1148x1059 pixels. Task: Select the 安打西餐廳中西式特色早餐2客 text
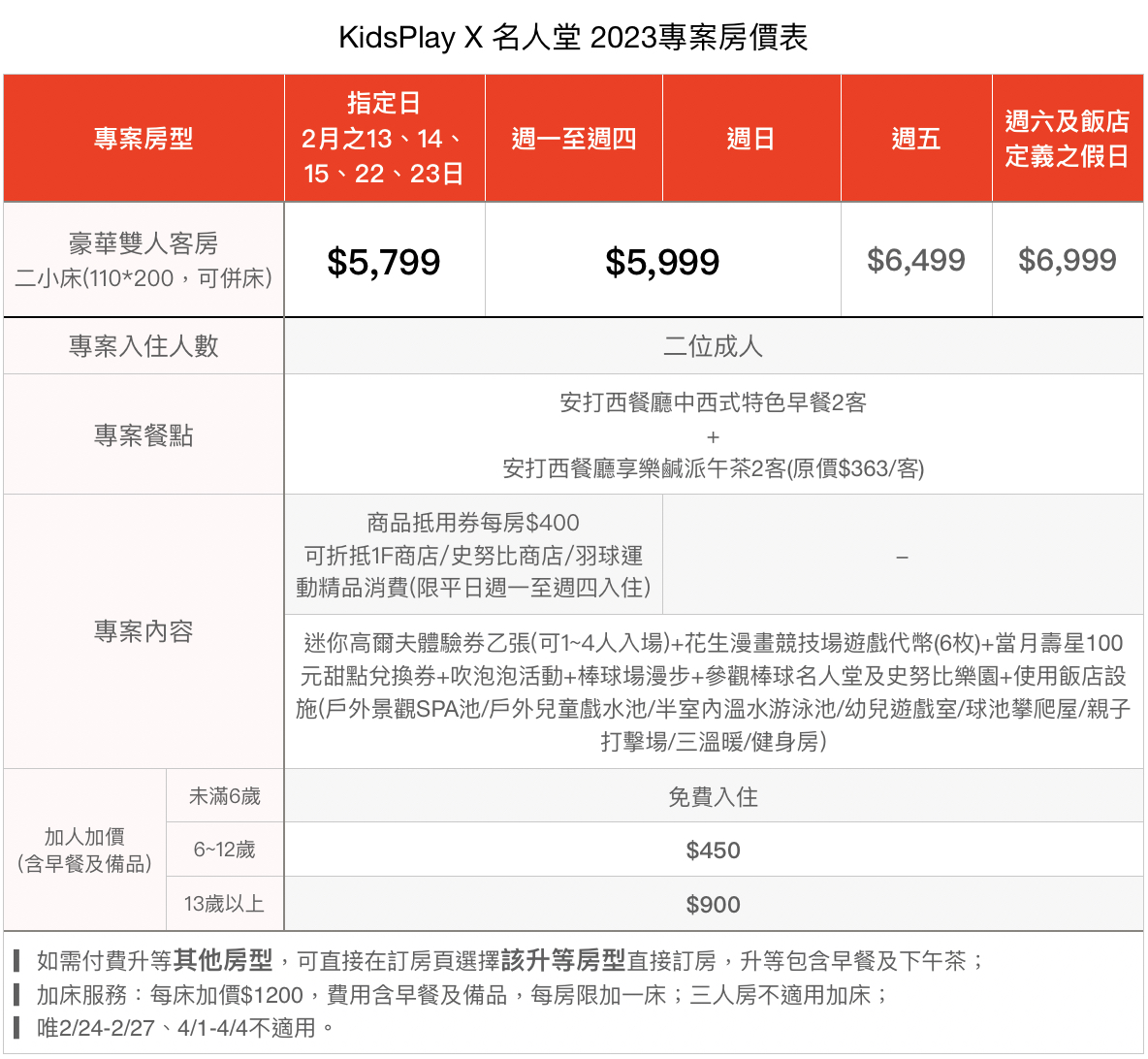click(x=714, y=402)
